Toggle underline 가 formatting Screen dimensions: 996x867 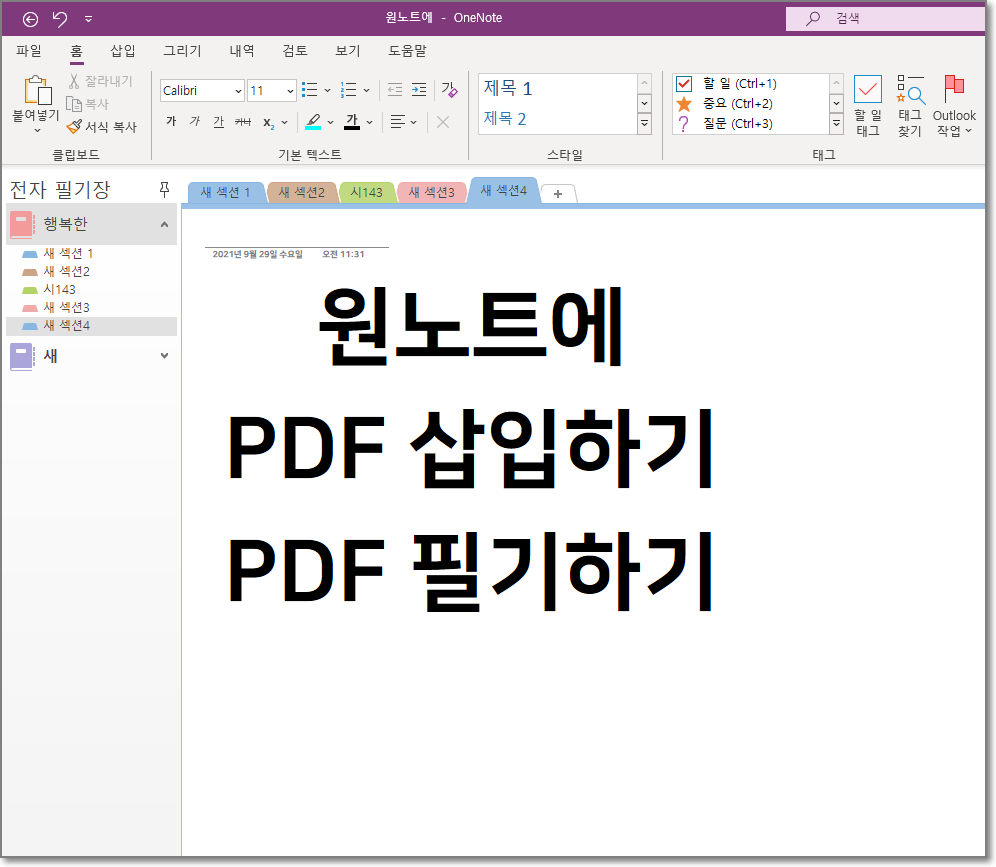pos(219,121)
